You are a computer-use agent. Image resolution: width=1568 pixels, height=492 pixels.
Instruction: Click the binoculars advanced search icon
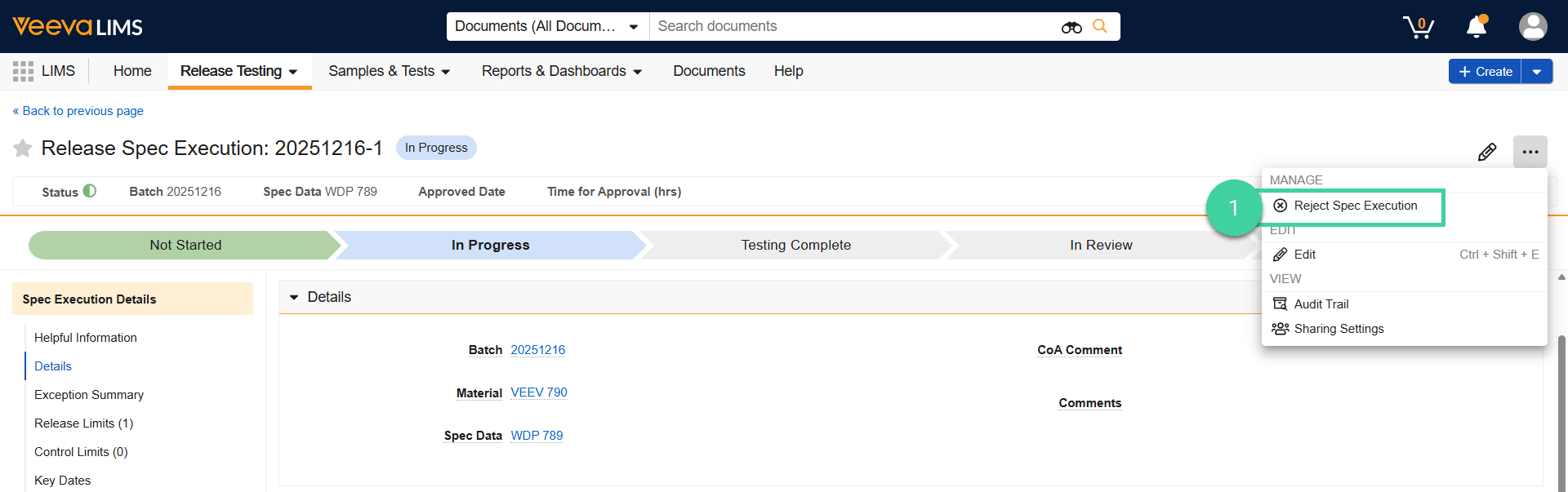click(1071, 27)
